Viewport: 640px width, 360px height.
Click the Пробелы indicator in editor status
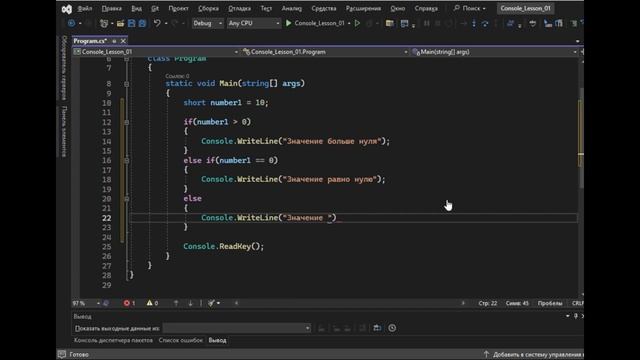point(550,303)
